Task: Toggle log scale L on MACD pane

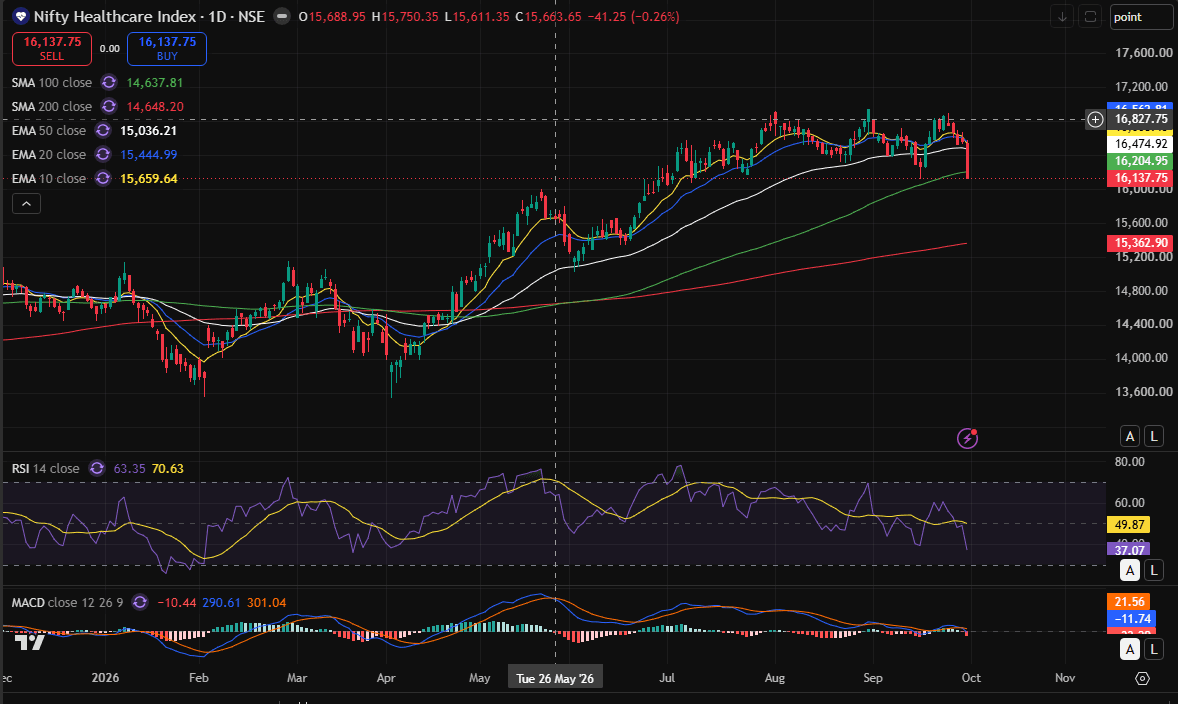Action: [x=1154, y=649]
